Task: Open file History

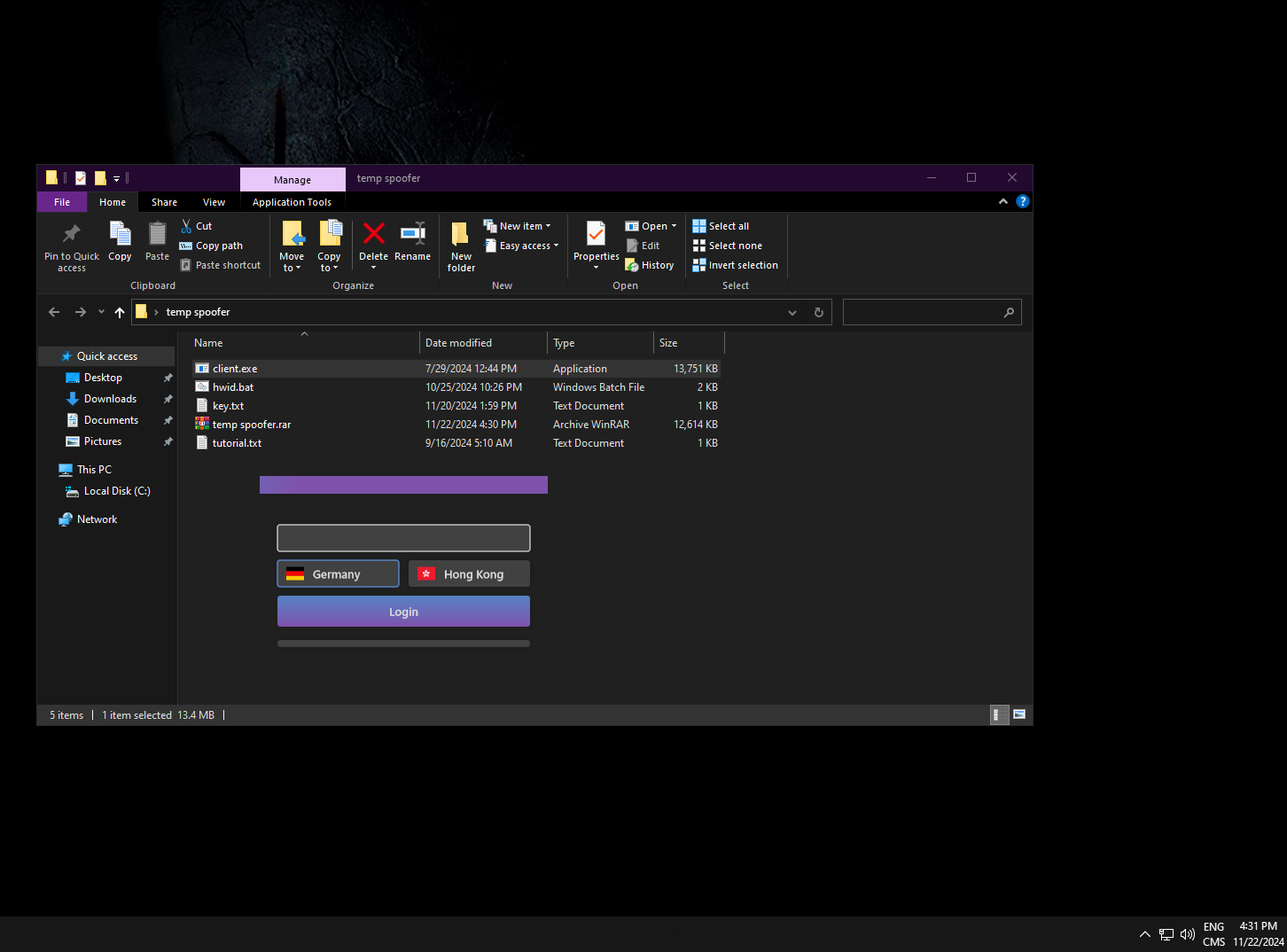Action: point(650,265)
